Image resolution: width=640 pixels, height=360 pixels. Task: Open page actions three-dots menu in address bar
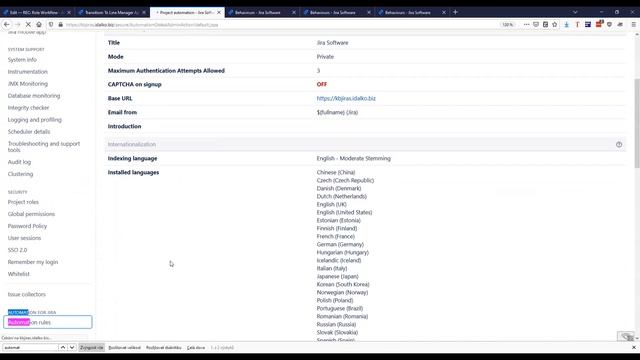click(527, 24)
